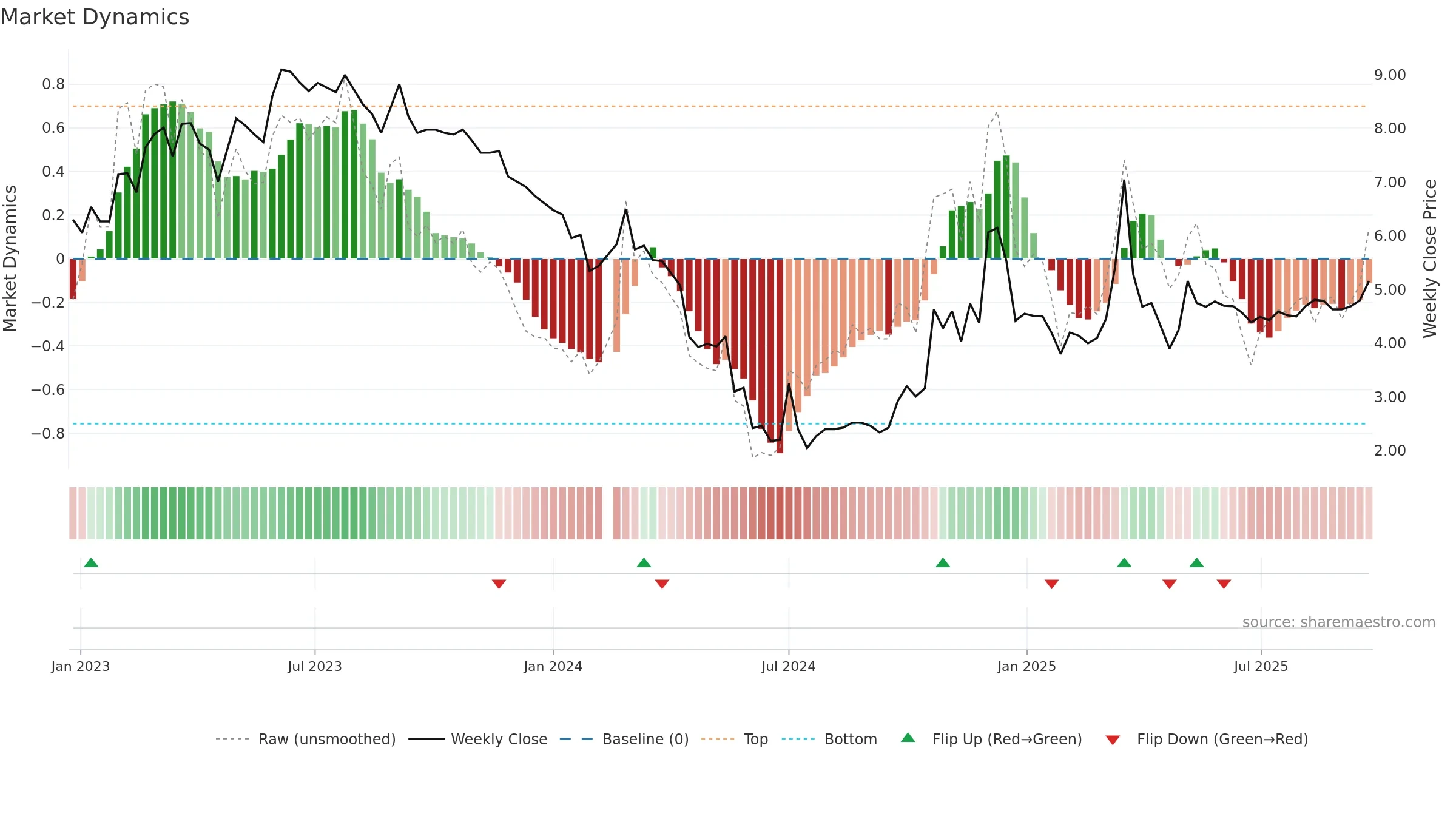Toggle the Weekly Close legend entry
Viewport: 1456px width, 819px height.
coord(477,739)
